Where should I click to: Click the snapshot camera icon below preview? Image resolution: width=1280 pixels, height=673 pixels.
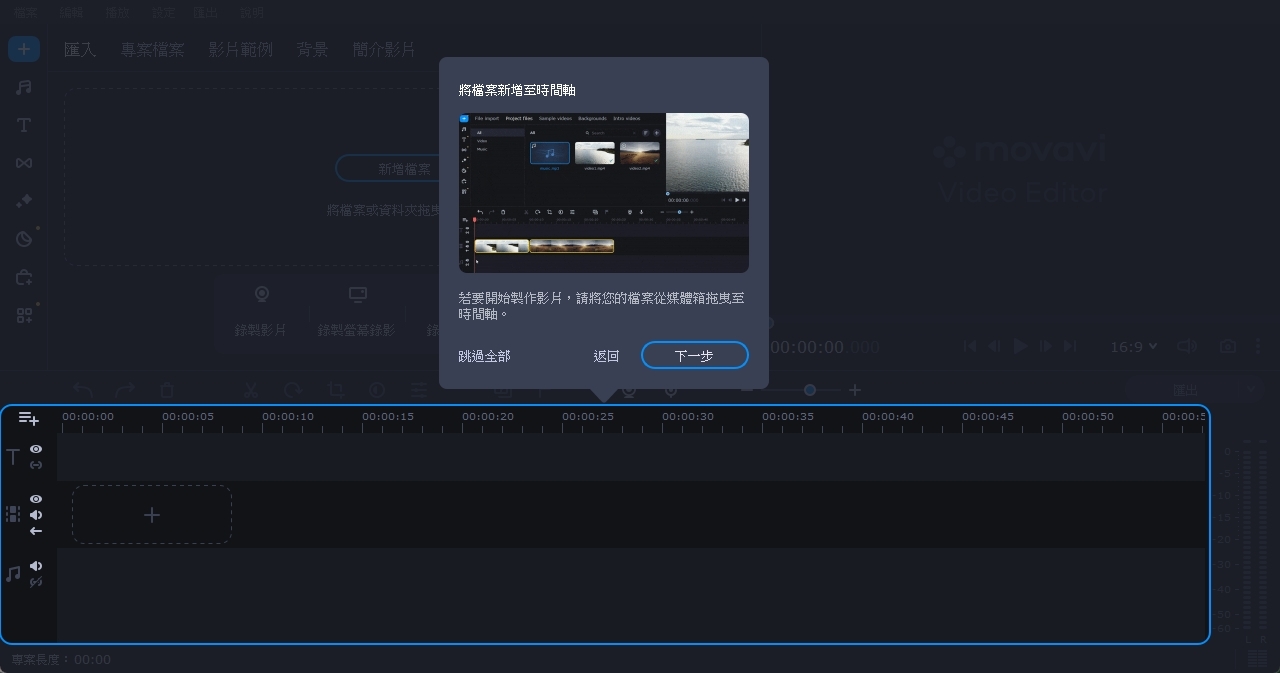click(1227, 346)
